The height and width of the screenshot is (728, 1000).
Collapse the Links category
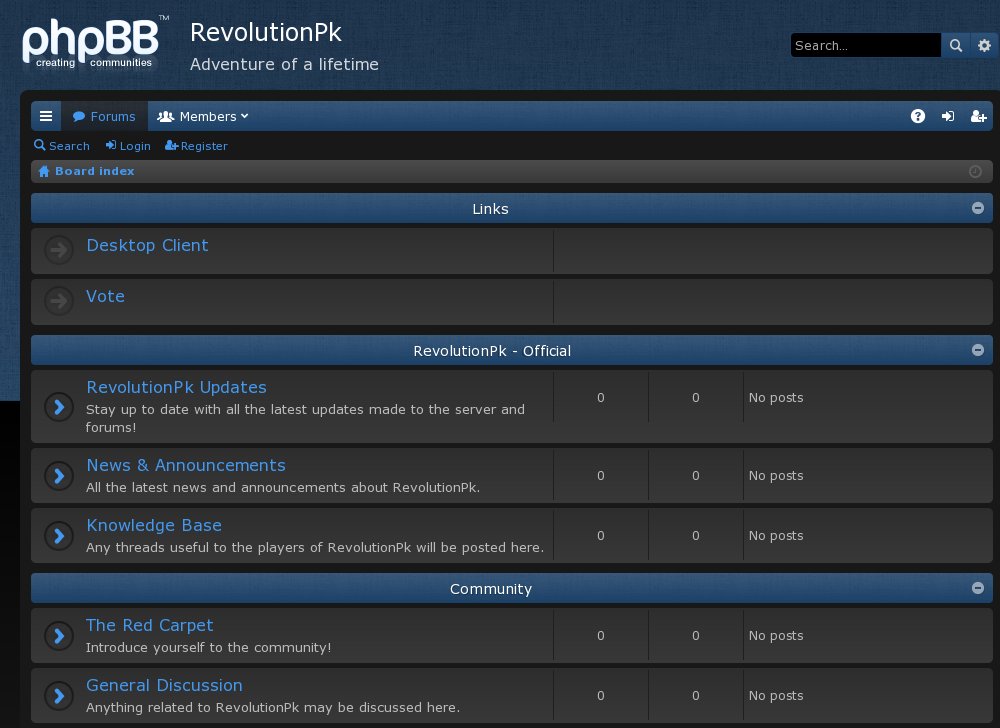point(978,208)
